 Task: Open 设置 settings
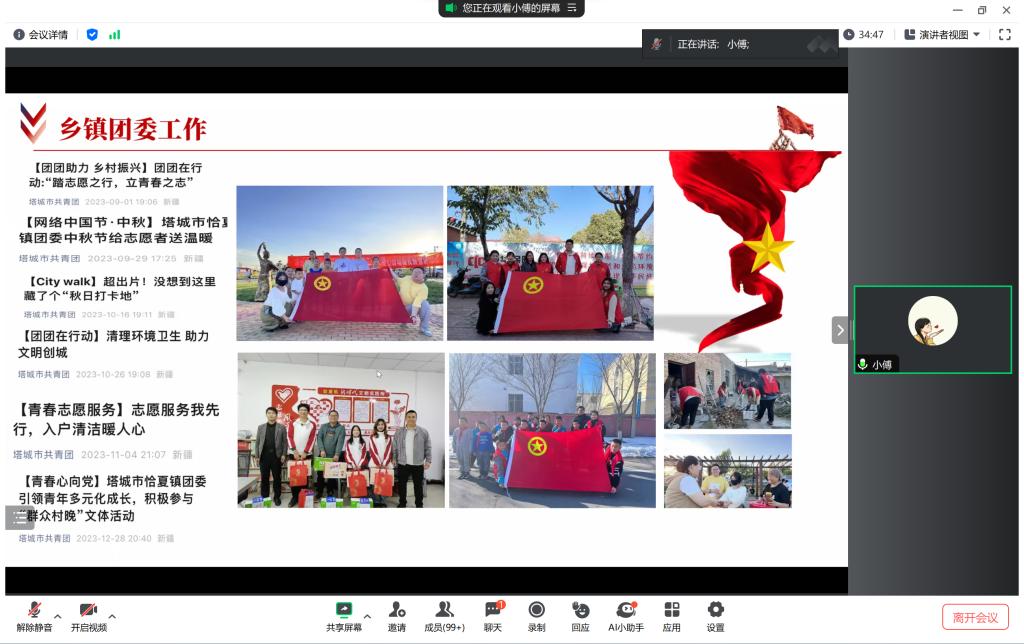pyautogui.click(x=715, y=616)
